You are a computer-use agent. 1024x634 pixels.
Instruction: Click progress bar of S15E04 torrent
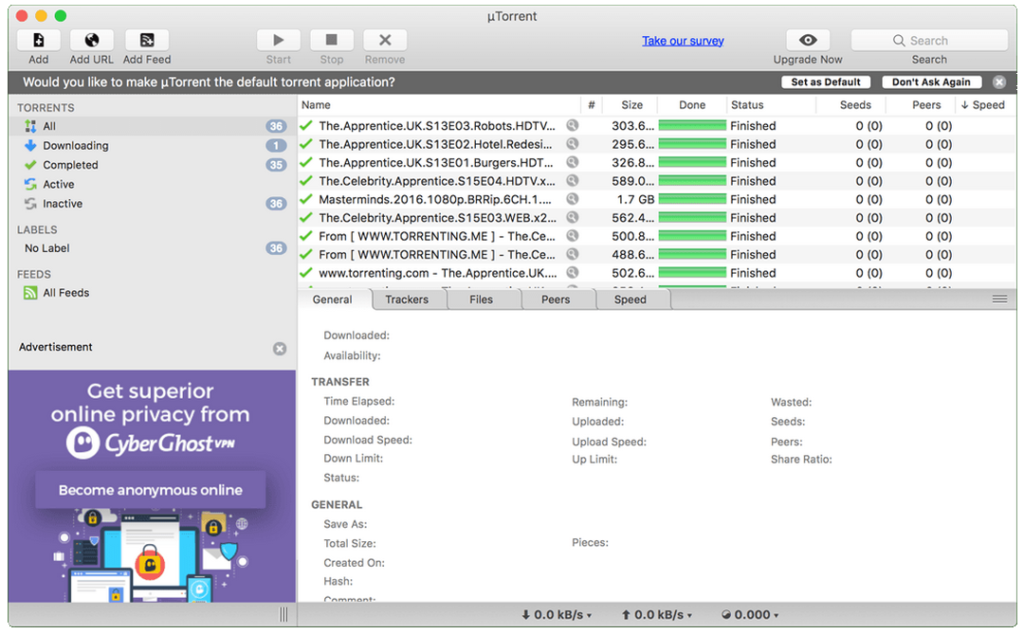(692, 181)
